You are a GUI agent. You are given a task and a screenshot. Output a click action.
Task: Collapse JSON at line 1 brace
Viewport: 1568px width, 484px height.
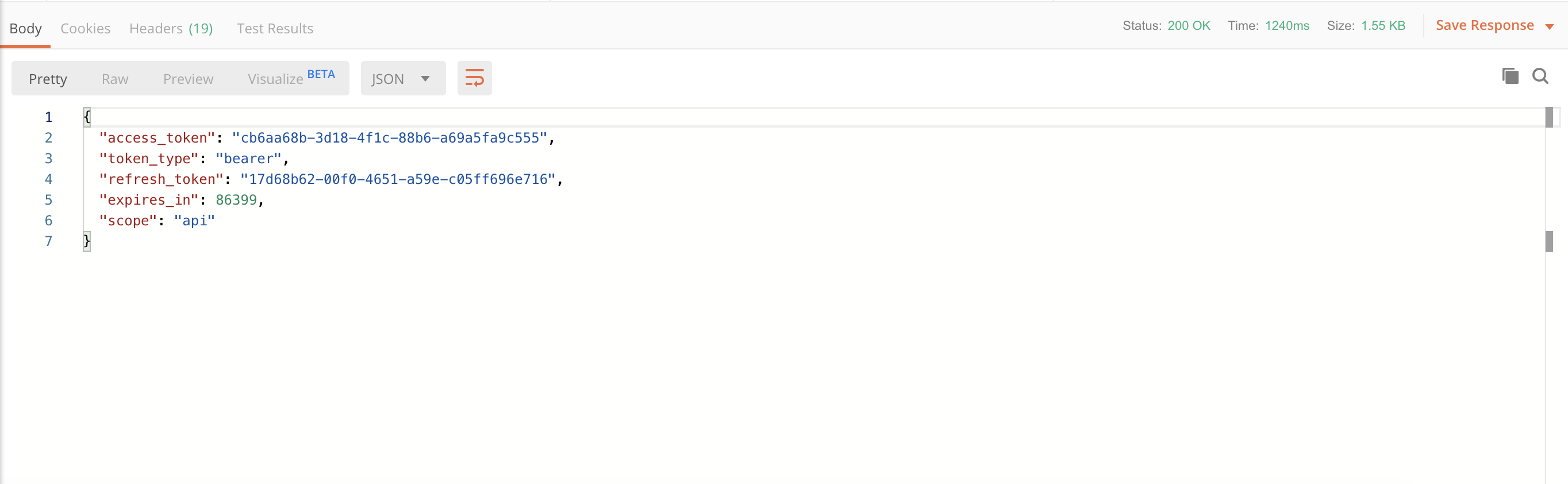(x=87, y=117)
